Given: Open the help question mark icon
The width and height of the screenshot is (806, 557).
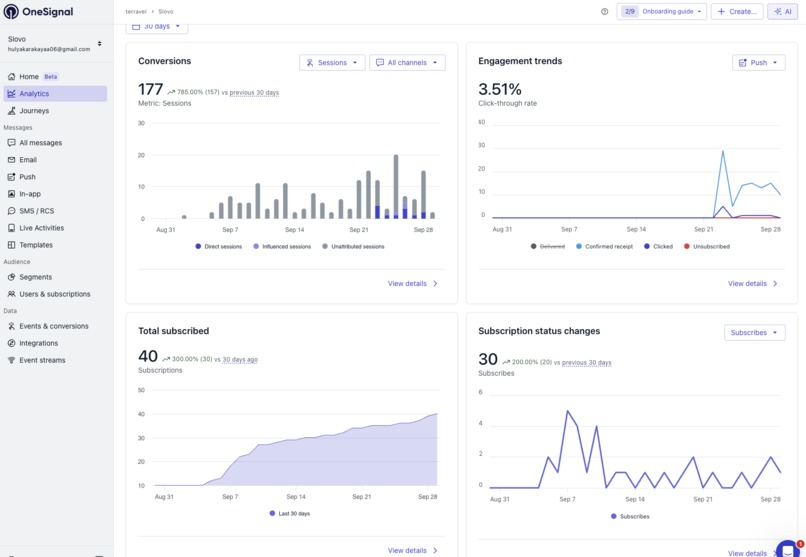Looking at the screenshot, I should pyautogui.click(x=604, y=11).
